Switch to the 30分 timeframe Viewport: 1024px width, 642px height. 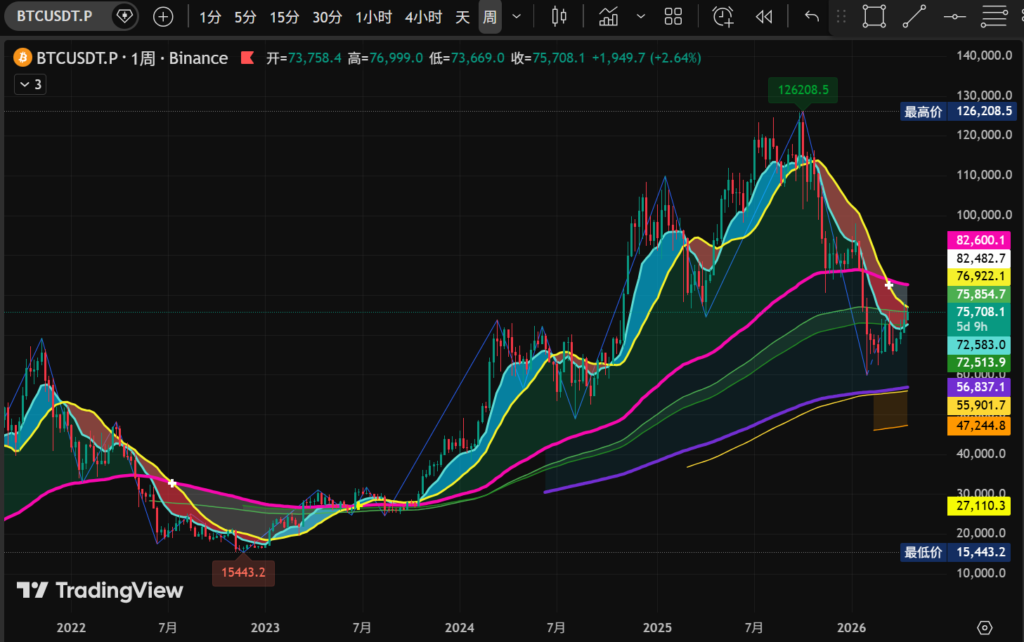(x=327, y=17)
